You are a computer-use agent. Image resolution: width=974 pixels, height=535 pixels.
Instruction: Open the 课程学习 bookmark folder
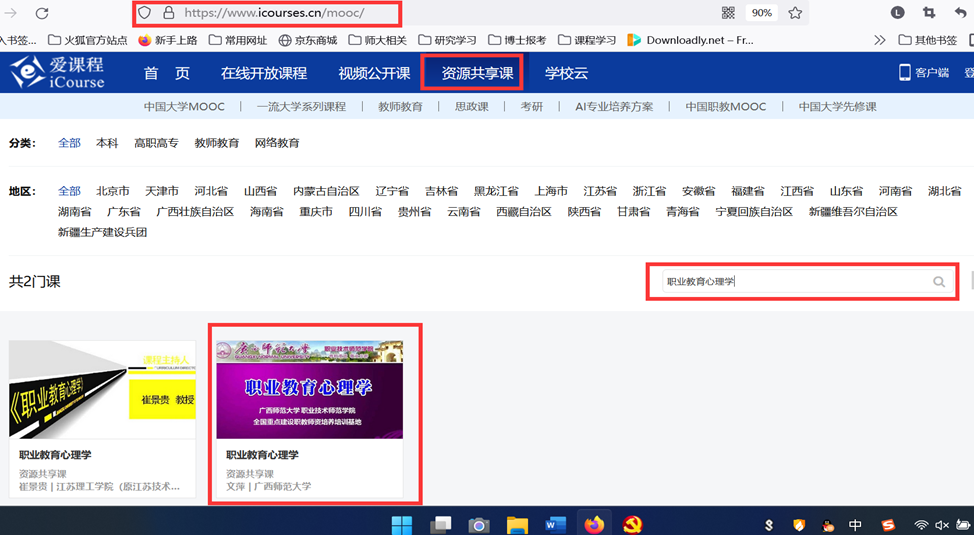587,40
